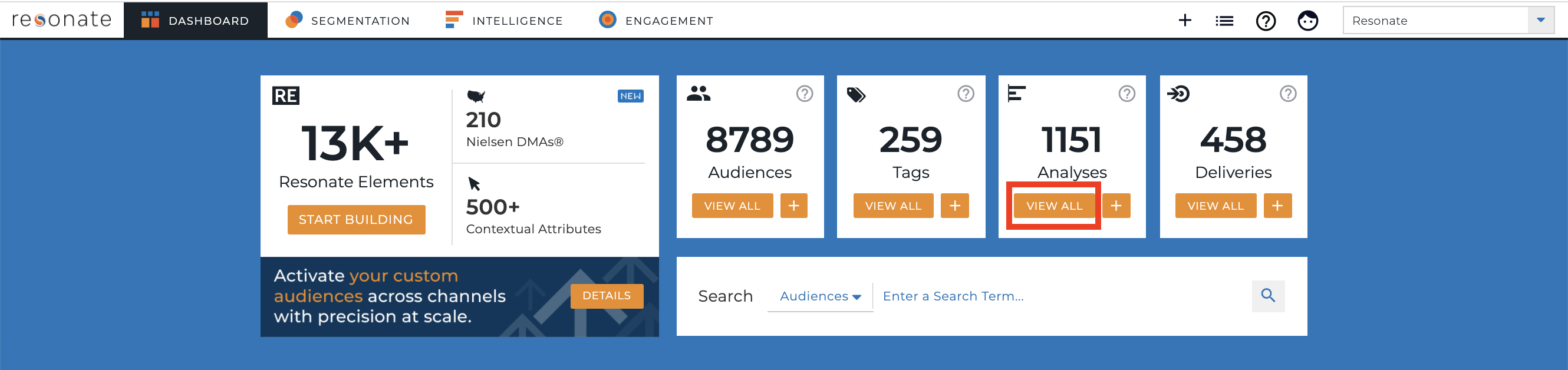Click the 13K+ Resonate Elements figure
Image resolution: width=1568 pixels, height=370 pixels.
pyautogui.click(x=355, y=144)
